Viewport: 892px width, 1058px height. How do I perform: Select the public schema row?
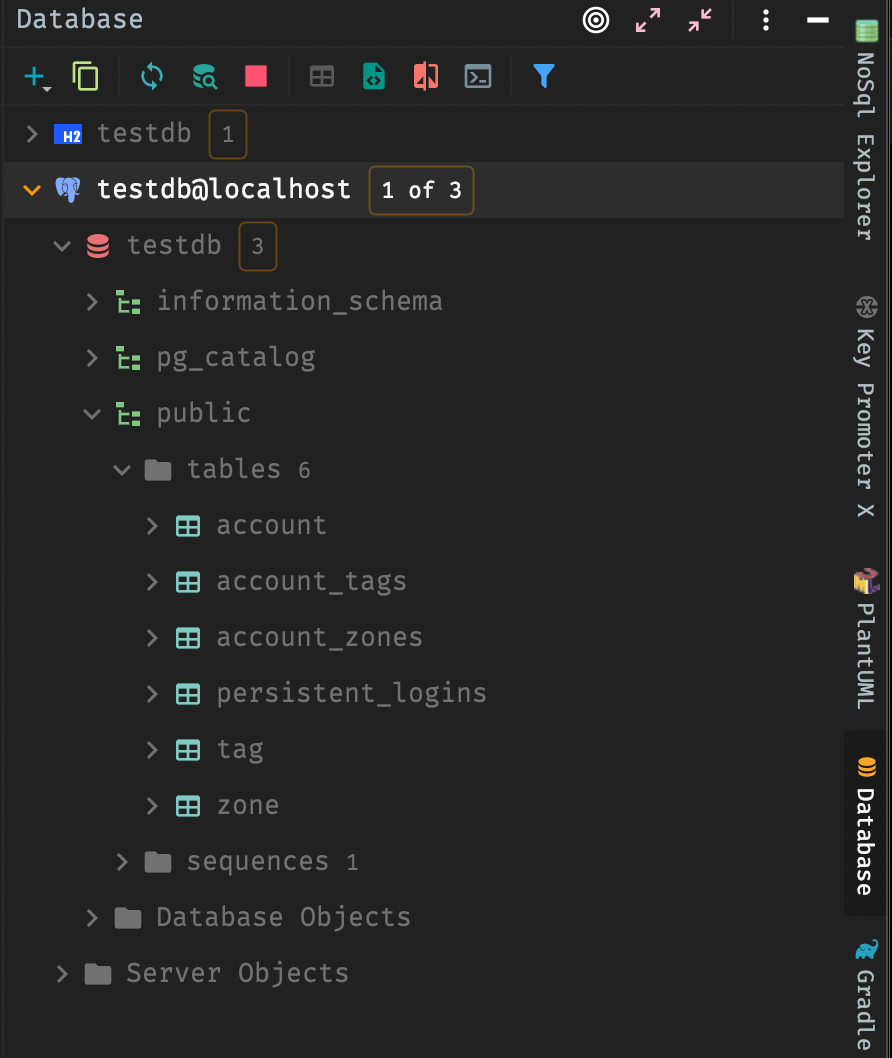click(424, 414)
